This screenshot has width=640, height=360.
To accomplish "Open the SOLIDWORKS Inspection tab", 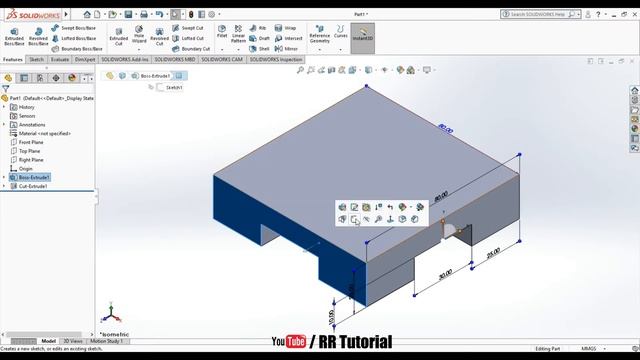I will (x=276, y=60).
